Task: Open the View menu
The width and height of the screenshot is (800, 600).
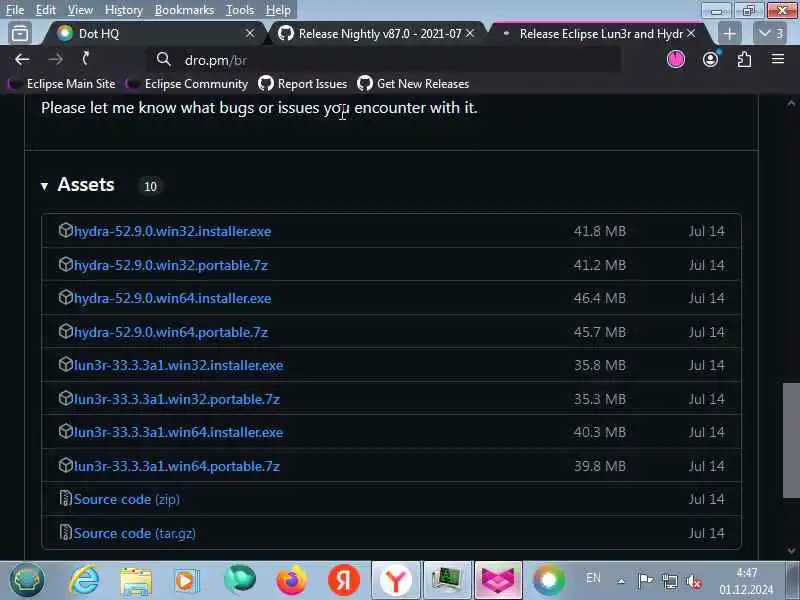Action: point(80,10)
